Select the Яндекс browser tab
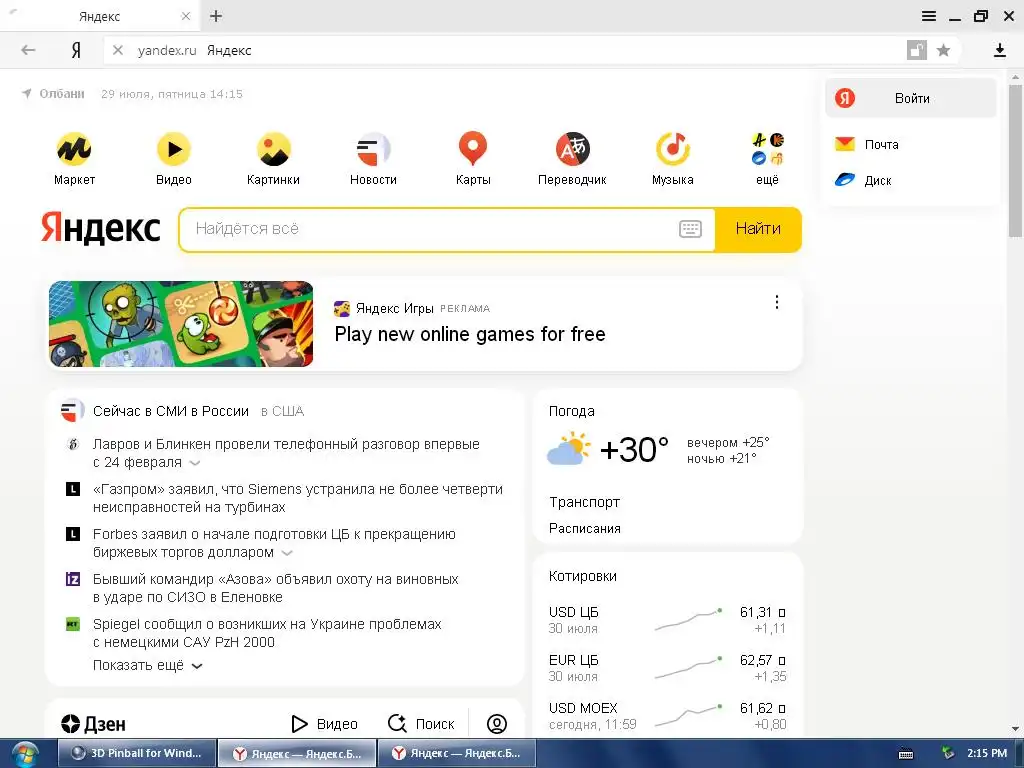This screenshot has height=768, width=1024. (x=99, y=16)
